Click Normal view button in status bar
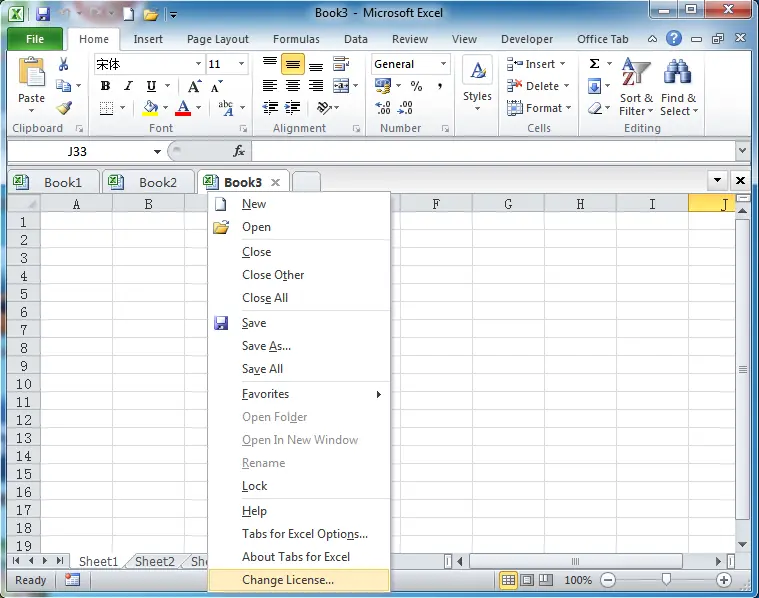This screenshot has width=759, height=598. point(508,580)
